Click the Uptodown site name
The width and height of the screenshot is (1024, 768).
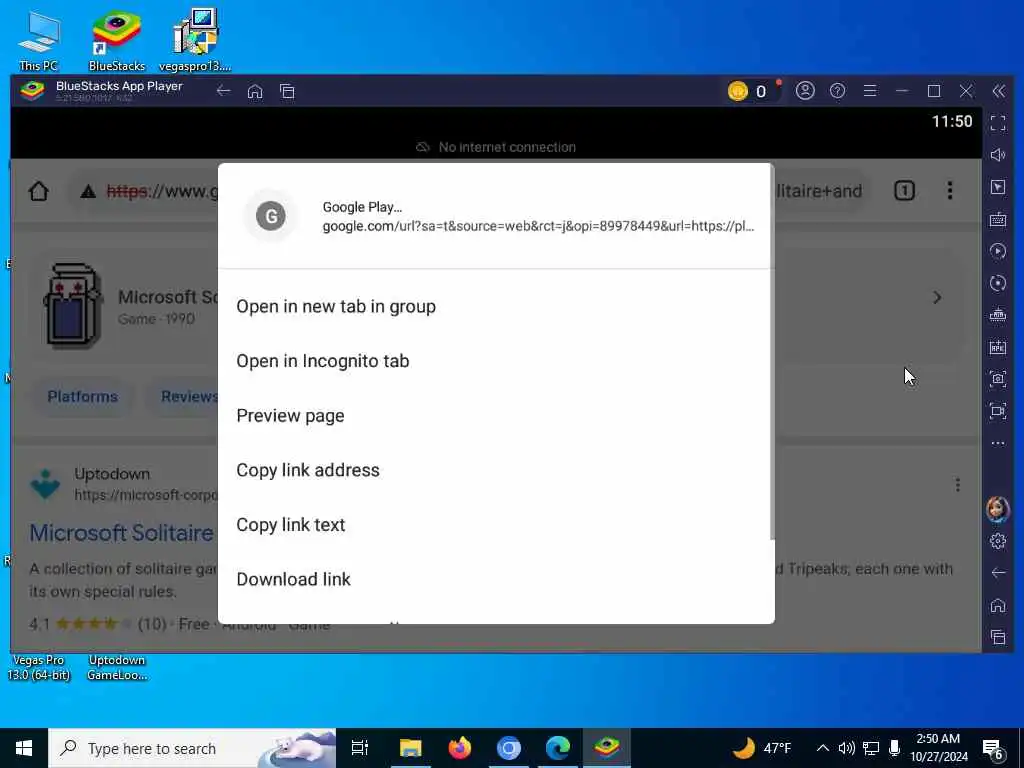(x=112, y=473)
